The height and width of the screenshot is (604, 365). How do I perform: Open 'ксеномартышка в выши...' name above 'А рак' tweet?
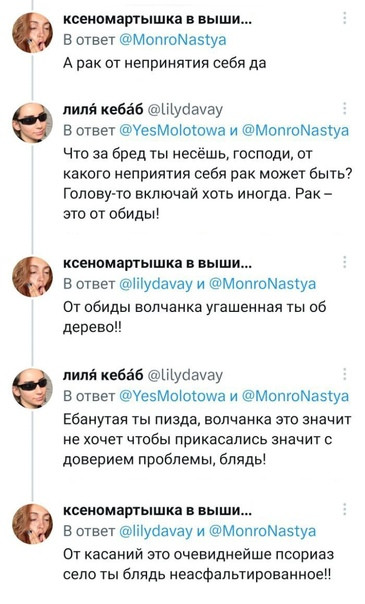tap(157, 19)
